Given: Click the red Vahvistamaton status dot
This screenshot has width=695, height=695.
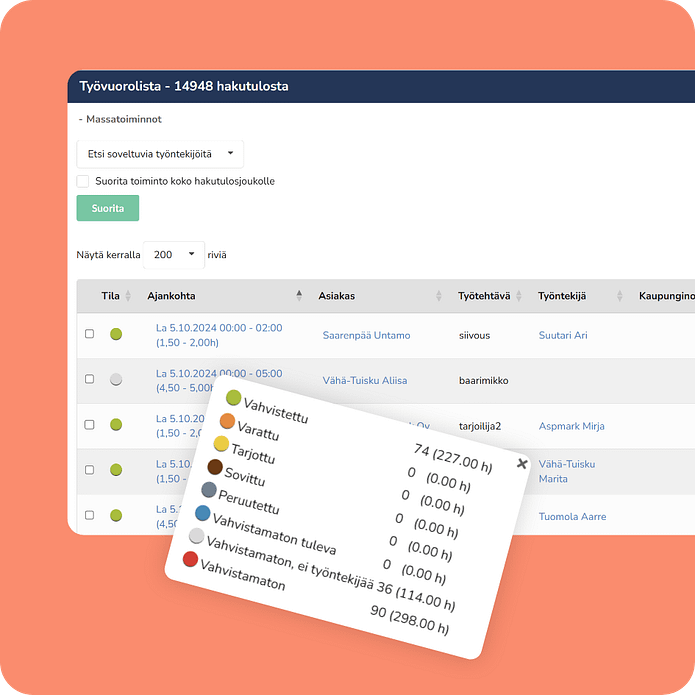Looking at the screenshot, I should tap(190, 559).
